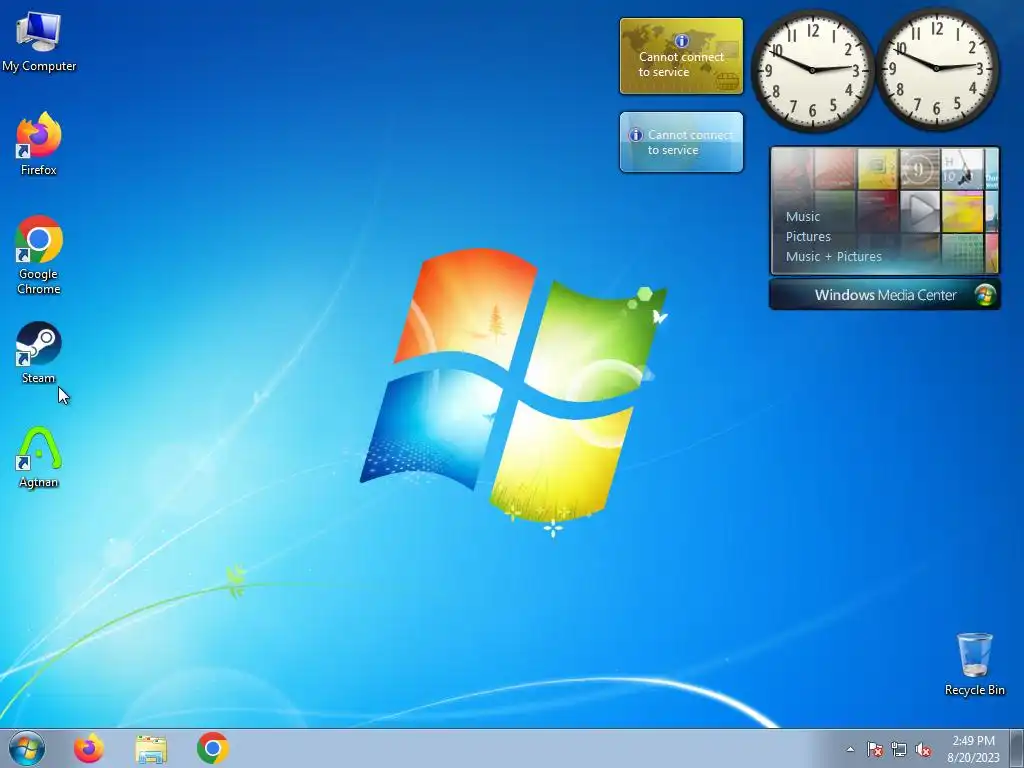Show hidden system tray icons

(x=850, y=749)
